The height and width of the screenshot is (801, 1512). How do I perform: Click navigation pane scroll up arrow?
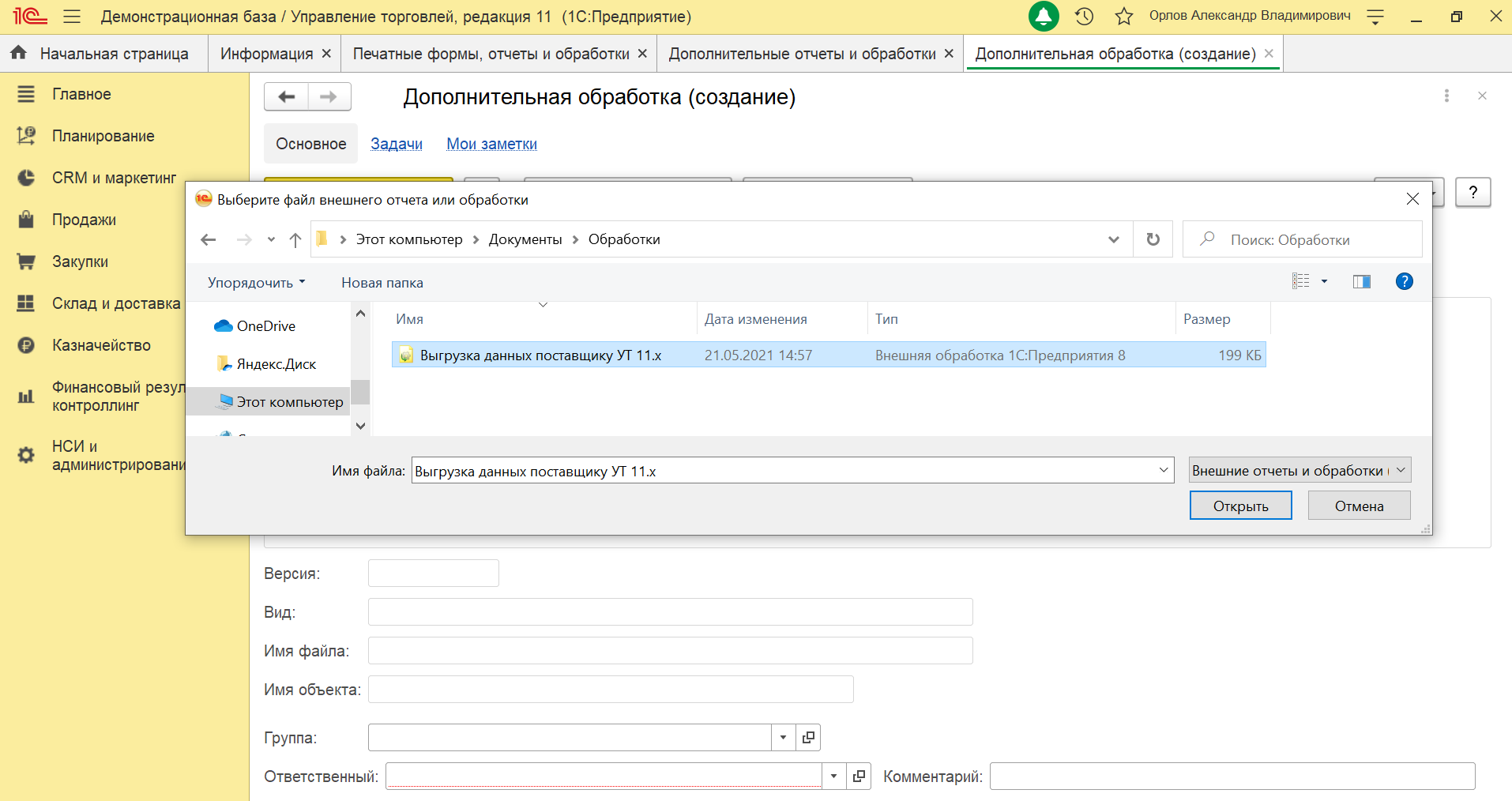(x=360, y=313)
